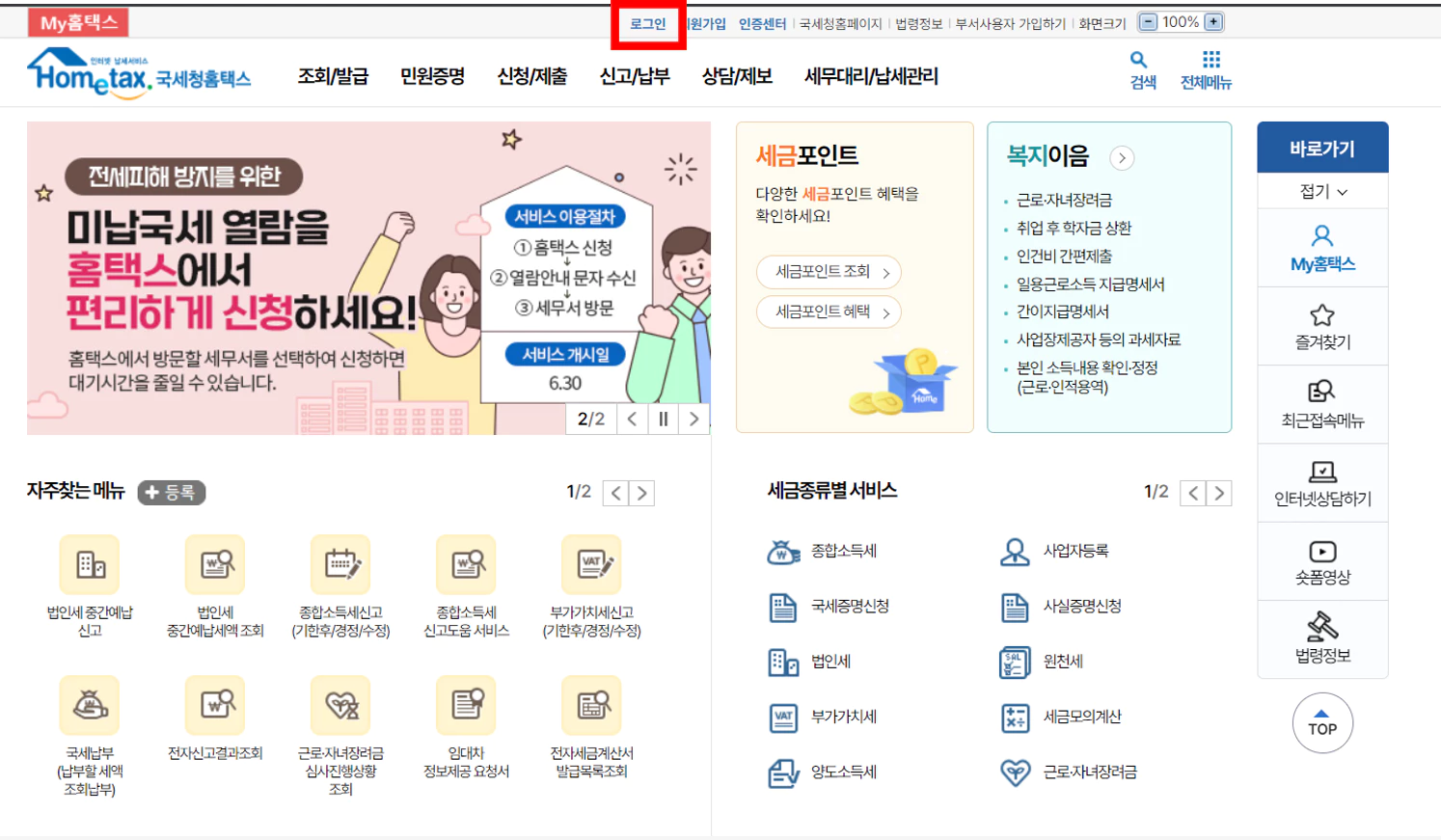The image size is (1441, 840).
Task: Collapse the 바로가기 panel with 접기
Action: pyautogui.click(x=1322, y=191)
